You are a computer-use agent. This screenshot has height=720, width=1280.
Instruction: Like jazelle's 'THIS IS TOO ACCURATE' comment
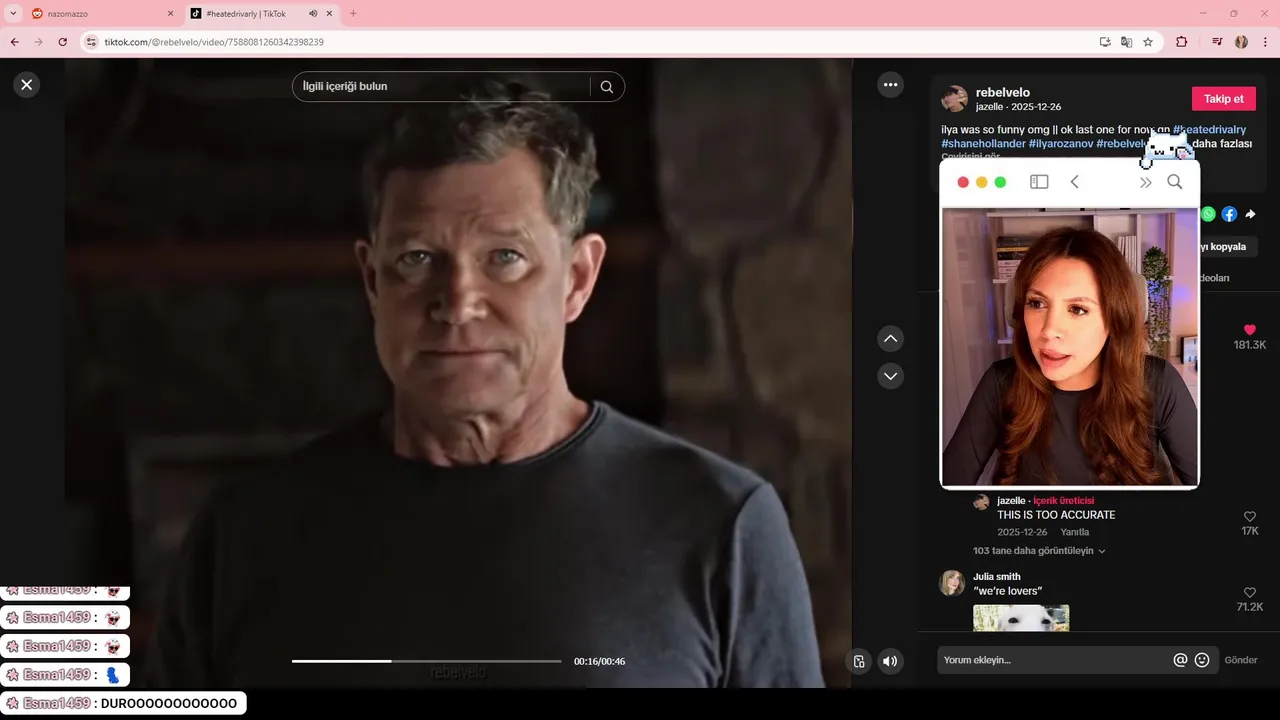[1249, 517]
